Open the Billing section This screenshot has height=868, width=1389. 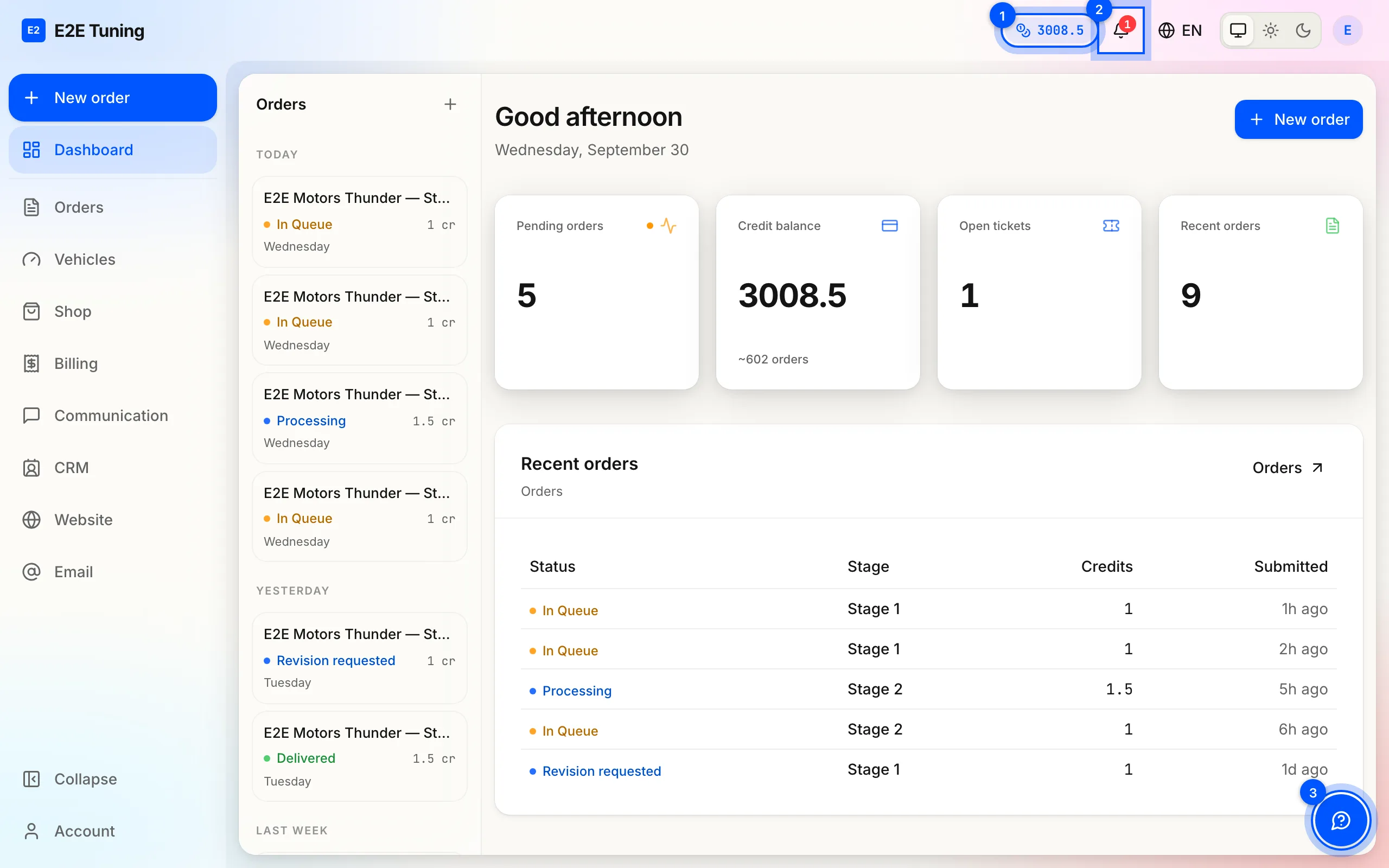[x=112, y=363]
